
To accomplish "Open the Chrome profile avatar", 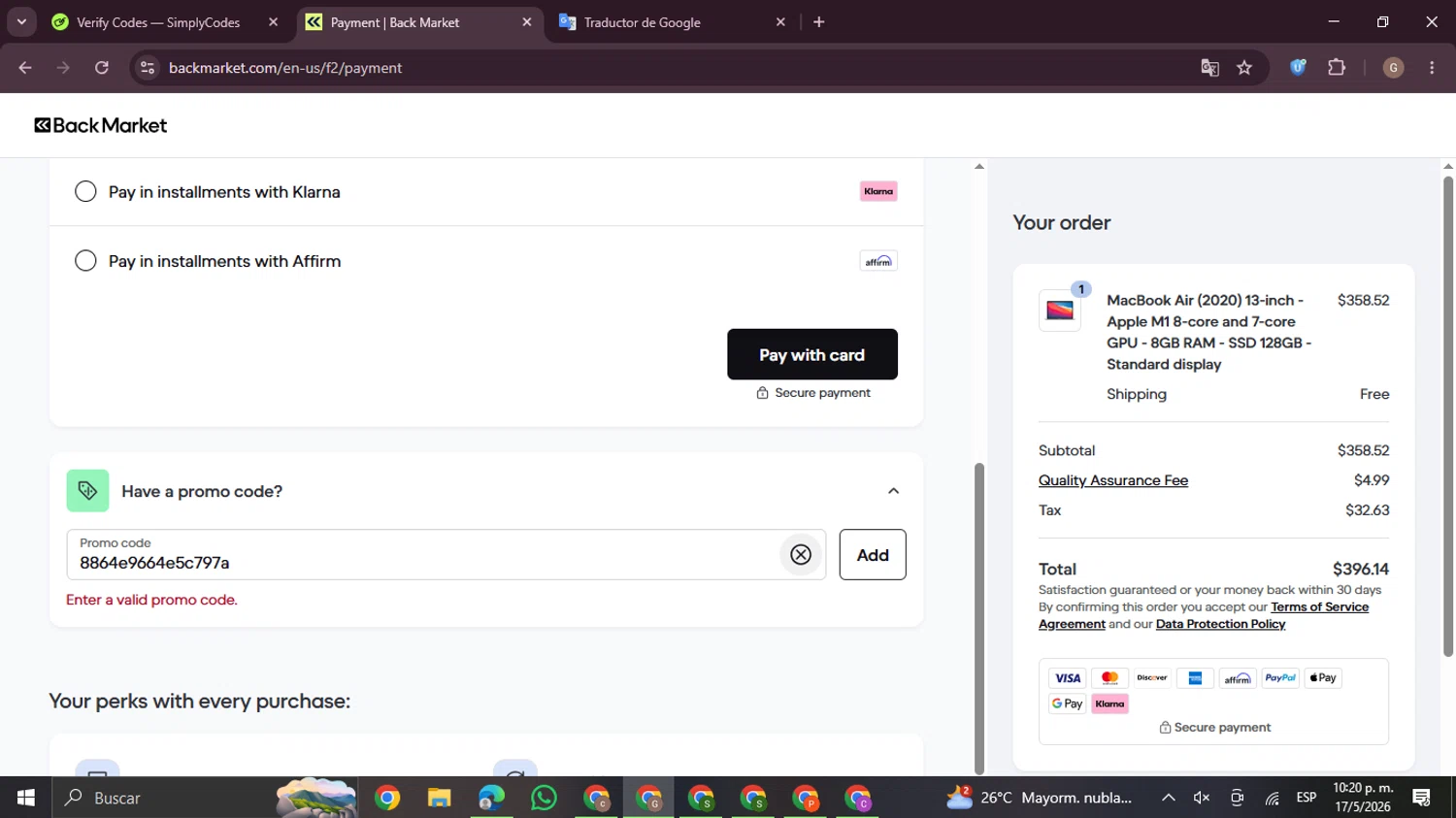I will [1393, 68].
